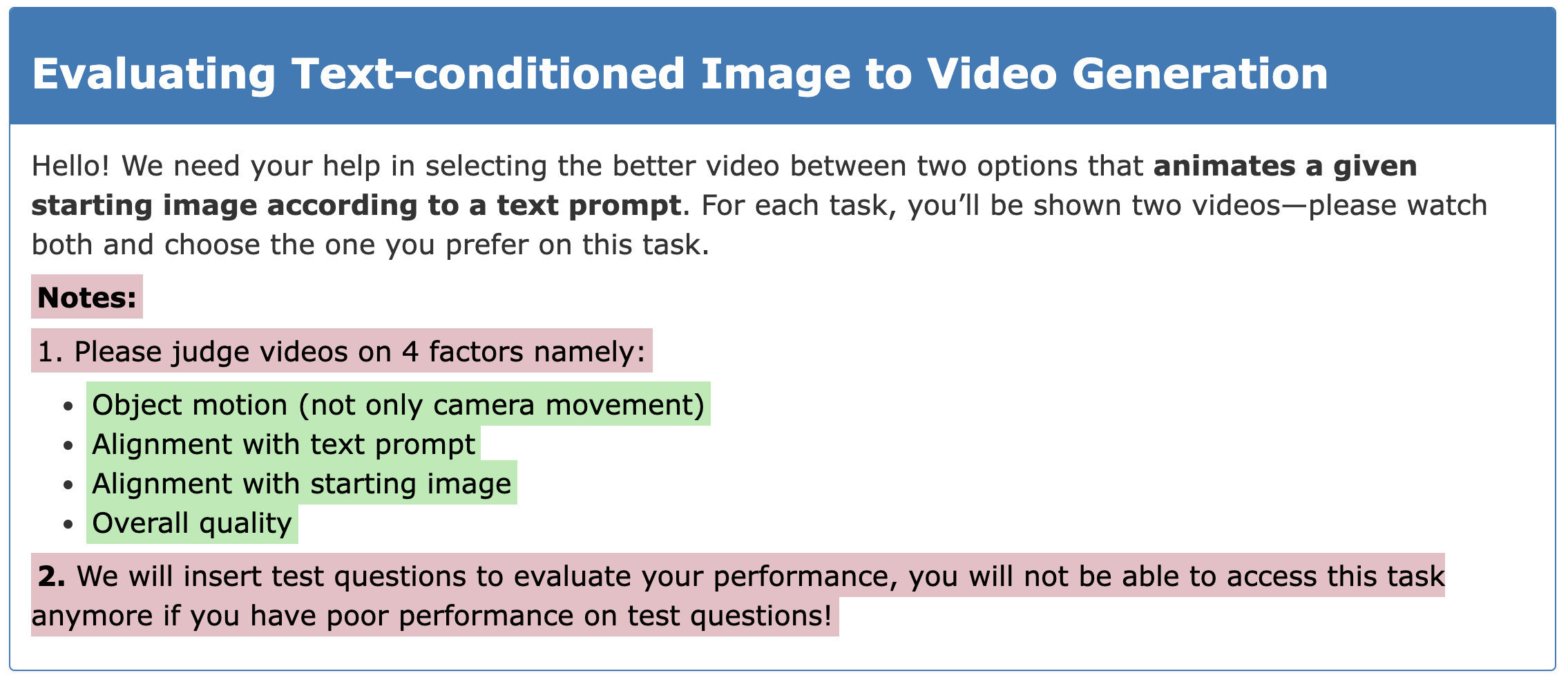Click the bullet dot beside "Alignment with text prompt"

pos(68,445)
